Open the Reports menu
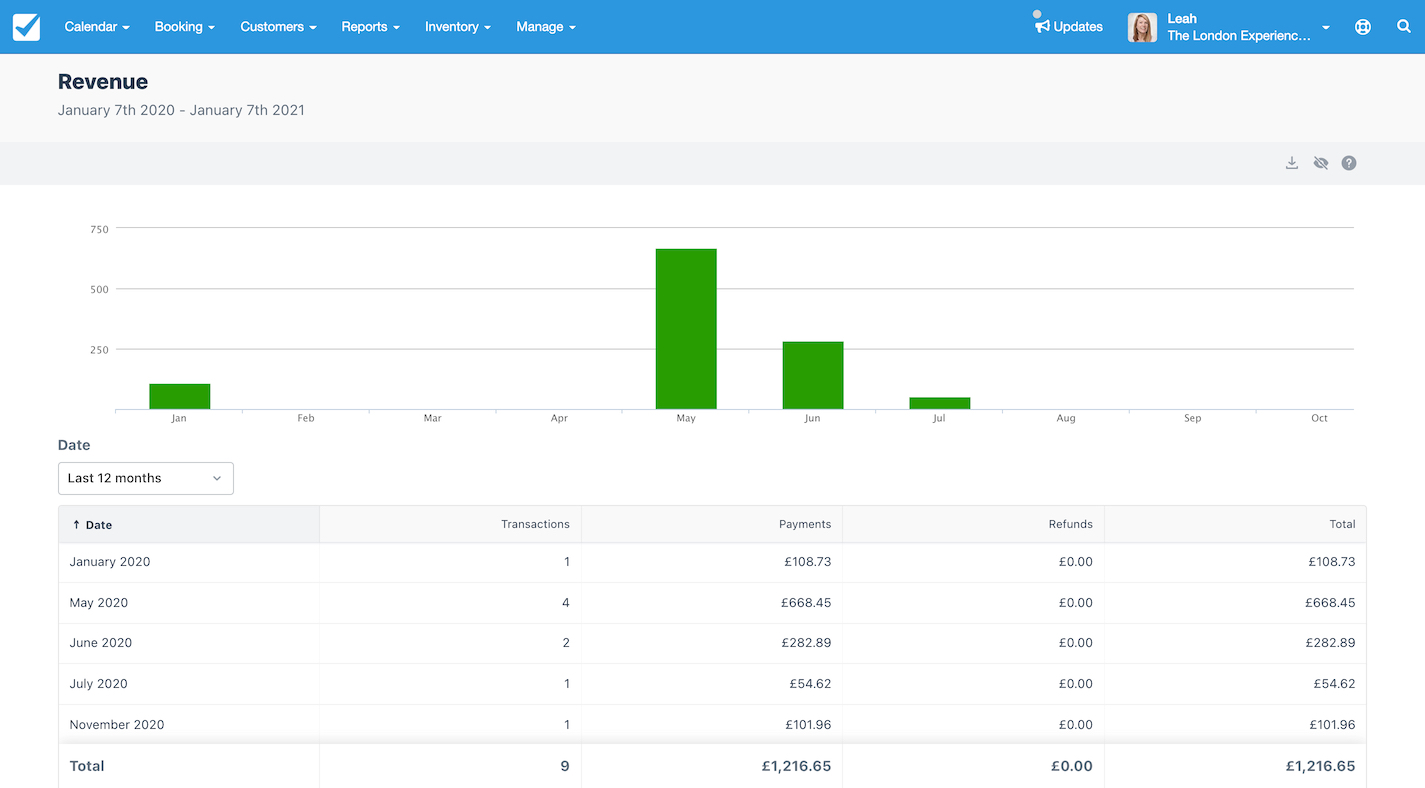Viewport: 1425px width, 788px height. (370, 27)
